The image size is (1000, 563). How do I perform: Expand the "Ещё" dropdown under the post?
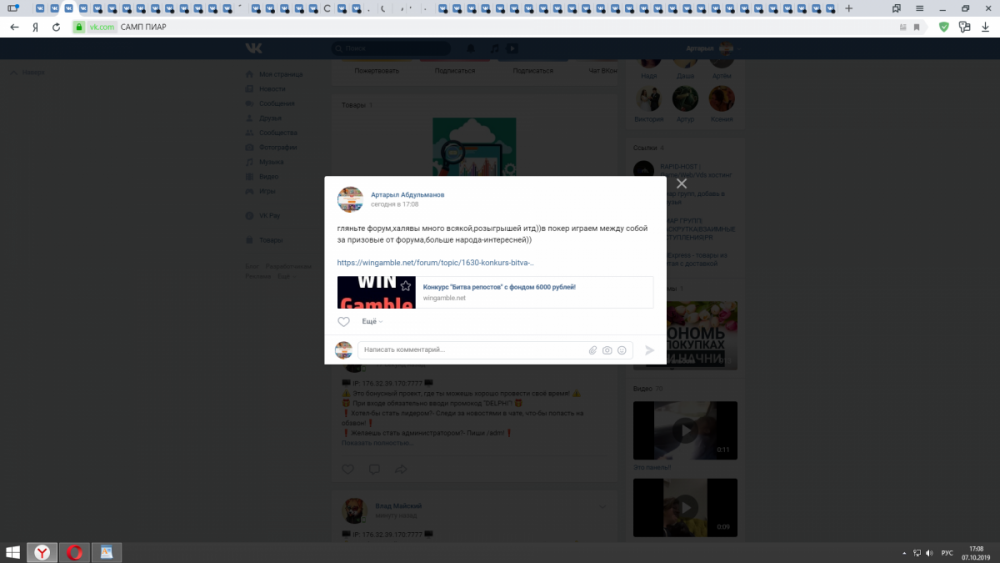pos(371,322)
